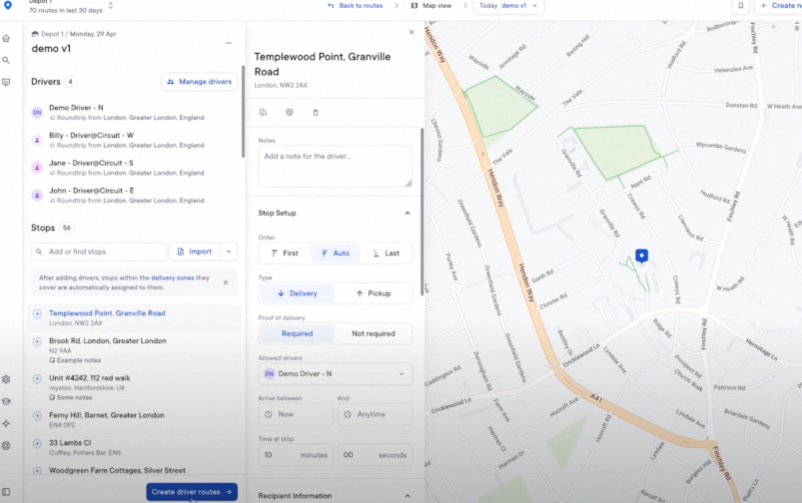Click Manage drivers button

tap(199, 82)
